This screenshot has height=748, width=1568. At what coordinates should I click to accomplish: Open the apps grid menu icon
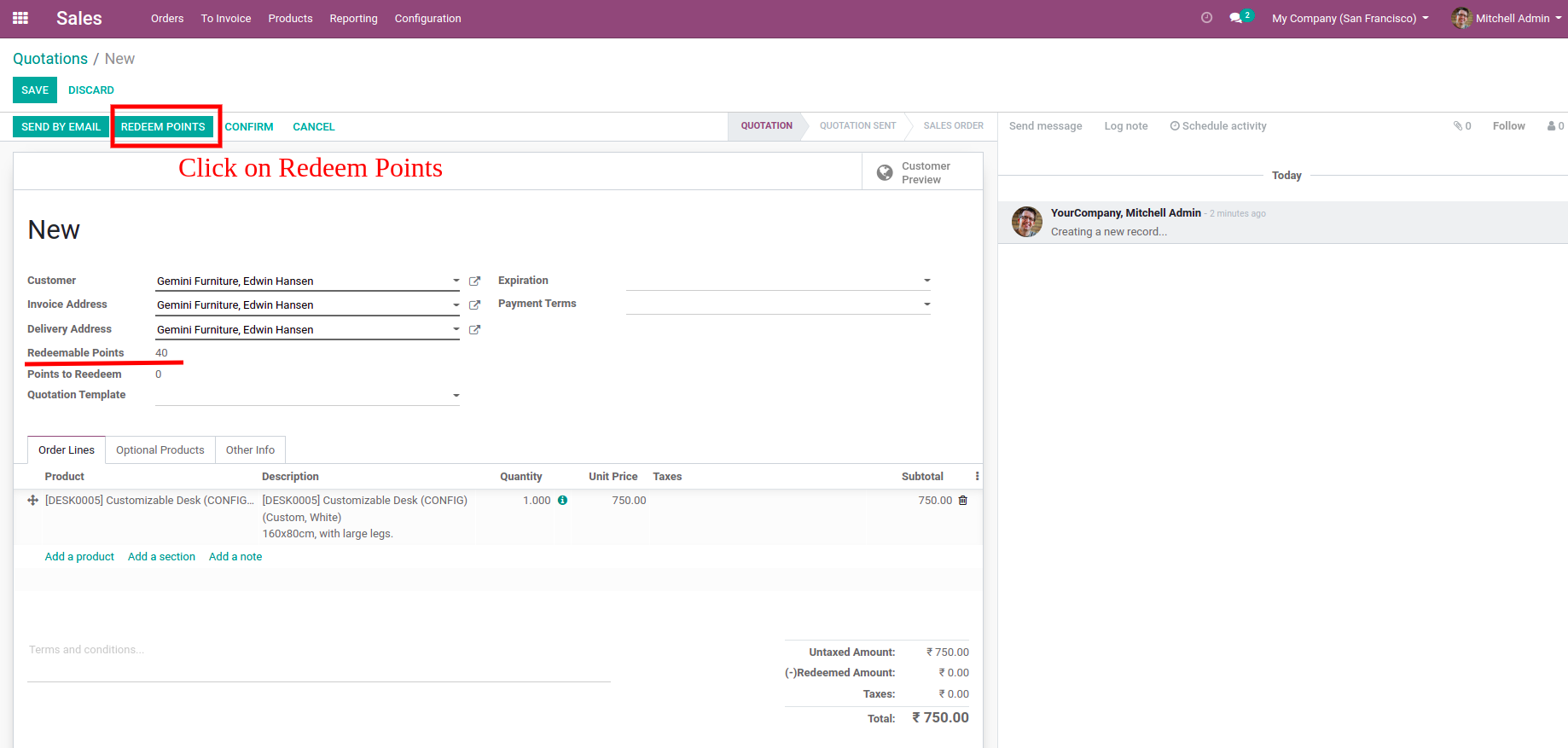tap(20, 18)
